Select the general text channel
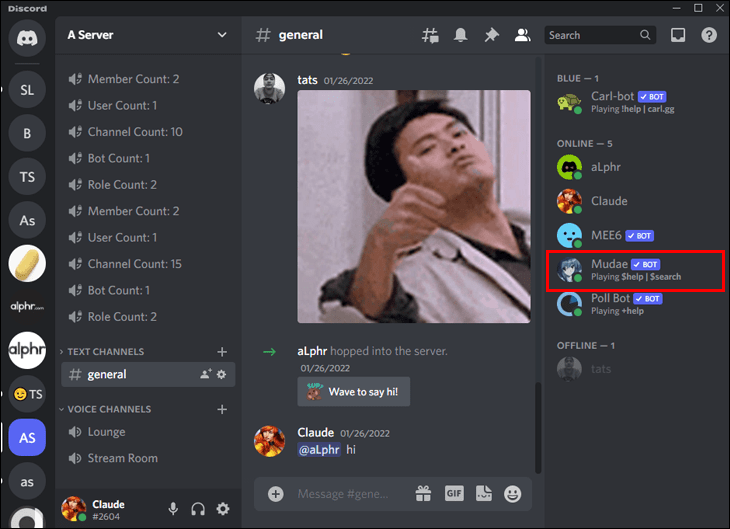Viewport: 730px width, 529px height. pos(148,374)
